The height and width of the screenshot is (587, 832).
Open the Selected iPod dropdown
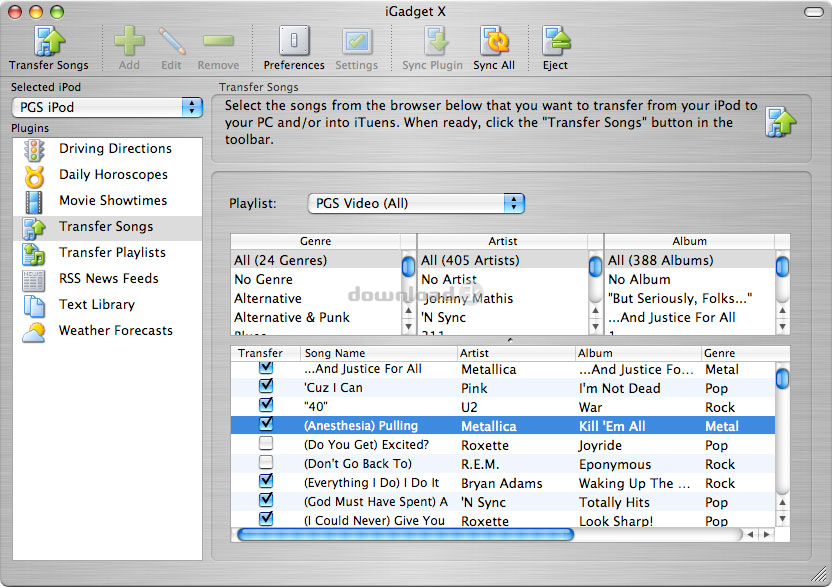[x=107, y=107]
